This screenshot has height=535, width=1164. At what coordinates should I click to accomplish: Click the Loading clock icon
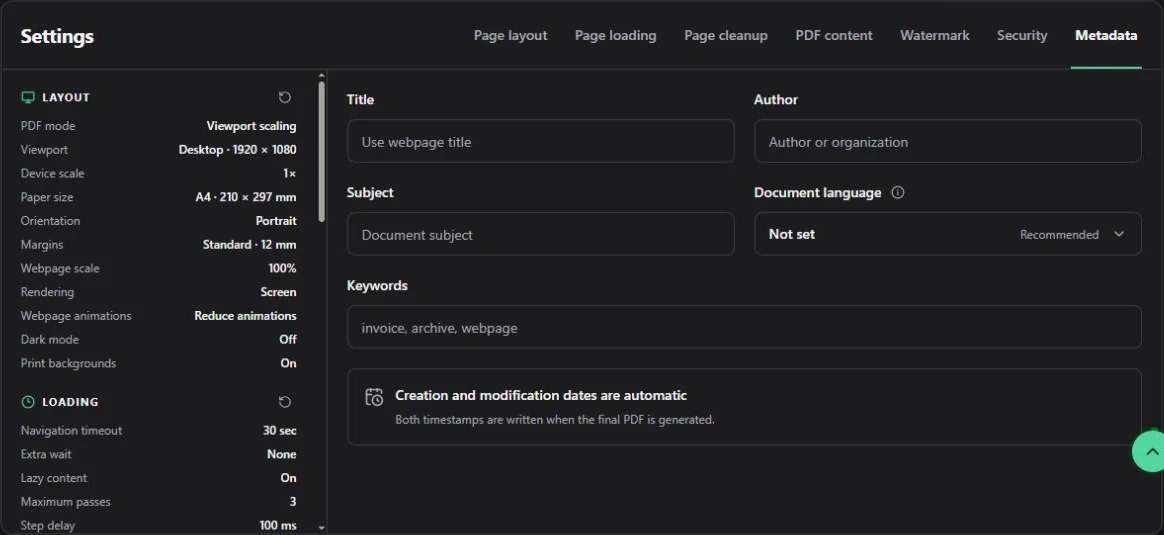(x=28, y=401)
